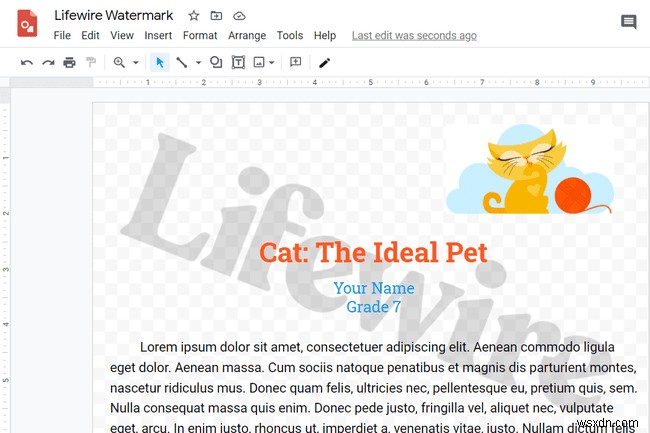Check the cloud save status icon

tap(239, 16)
